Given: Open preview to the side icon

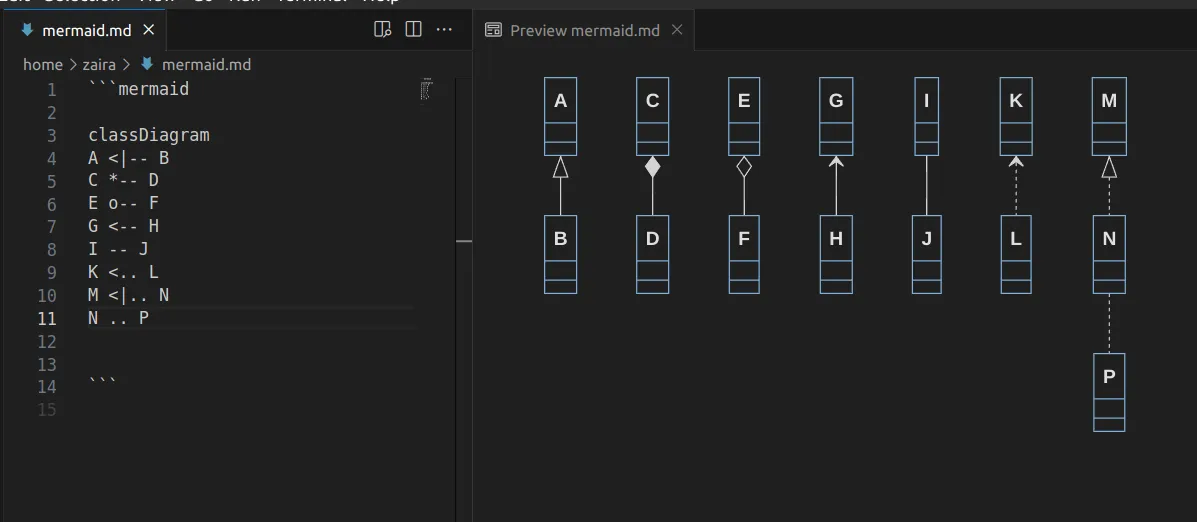Looking at the screenshot, I should (382, 30).
